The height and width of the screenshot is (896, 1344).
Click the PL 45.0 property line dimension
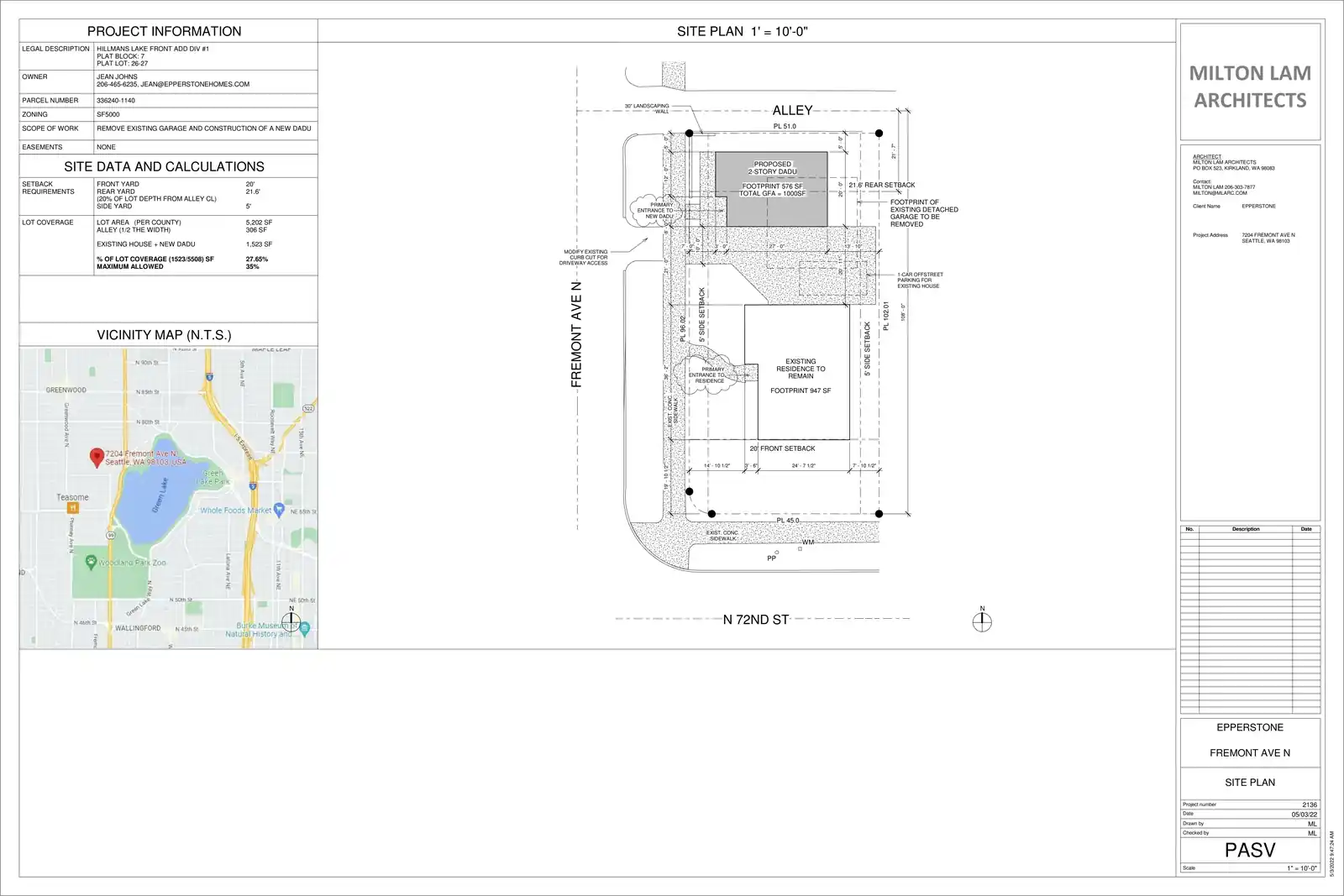pyautogui.click(x=788, y=521)
